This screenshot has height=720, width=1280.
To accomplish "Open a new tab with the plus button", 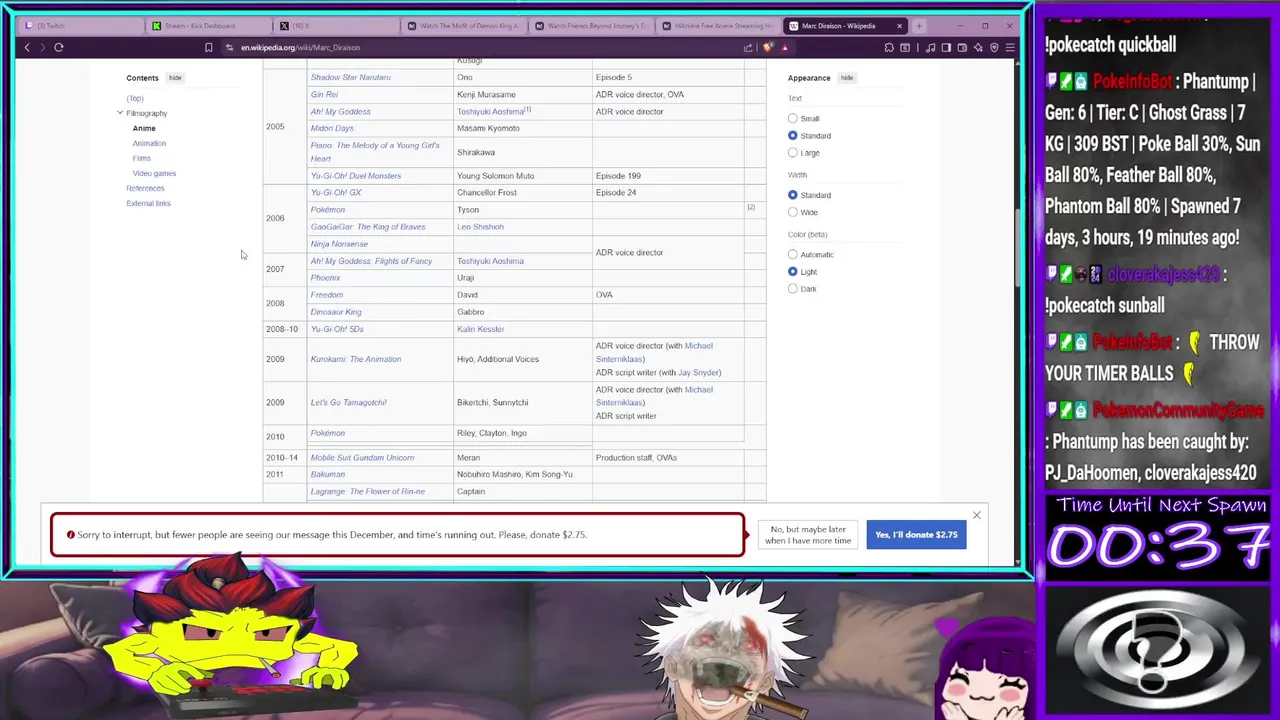I will point(918,25).
